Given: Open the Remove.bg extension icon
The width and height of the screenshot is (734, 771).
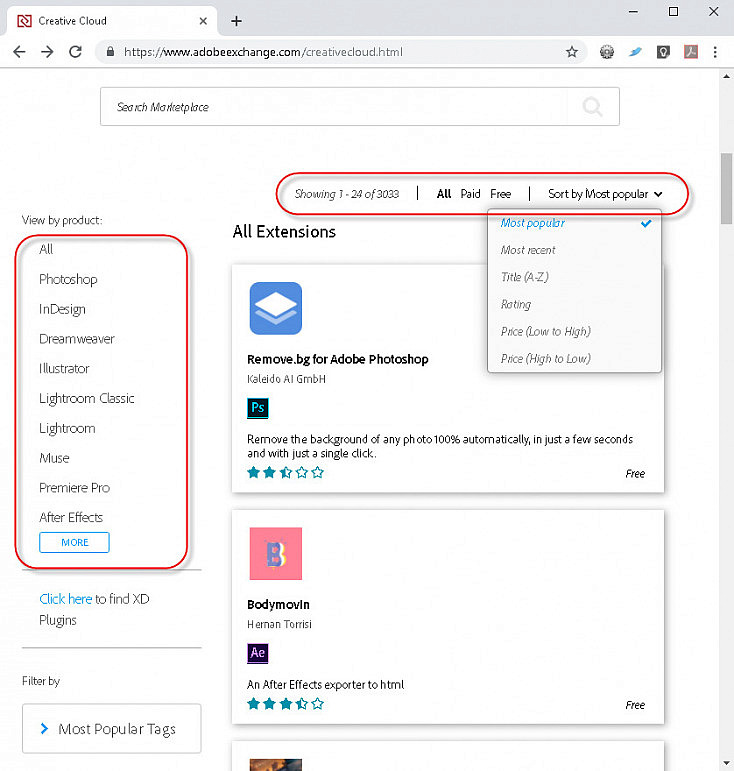Looking at the screenshot, I should pos(276,308).
